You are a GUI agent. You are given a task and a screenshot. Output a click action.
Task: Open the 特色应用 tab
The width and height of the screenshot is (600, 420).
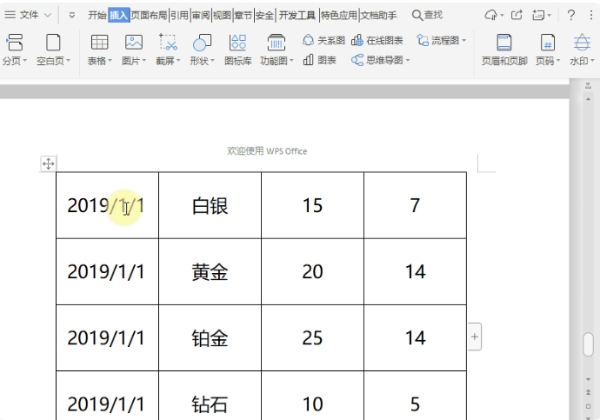339,15
